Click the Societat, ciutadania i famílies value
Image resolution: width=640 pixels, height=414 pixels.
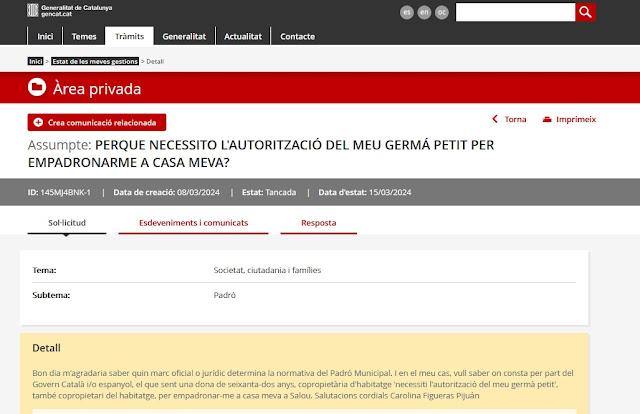pos(267,270)
